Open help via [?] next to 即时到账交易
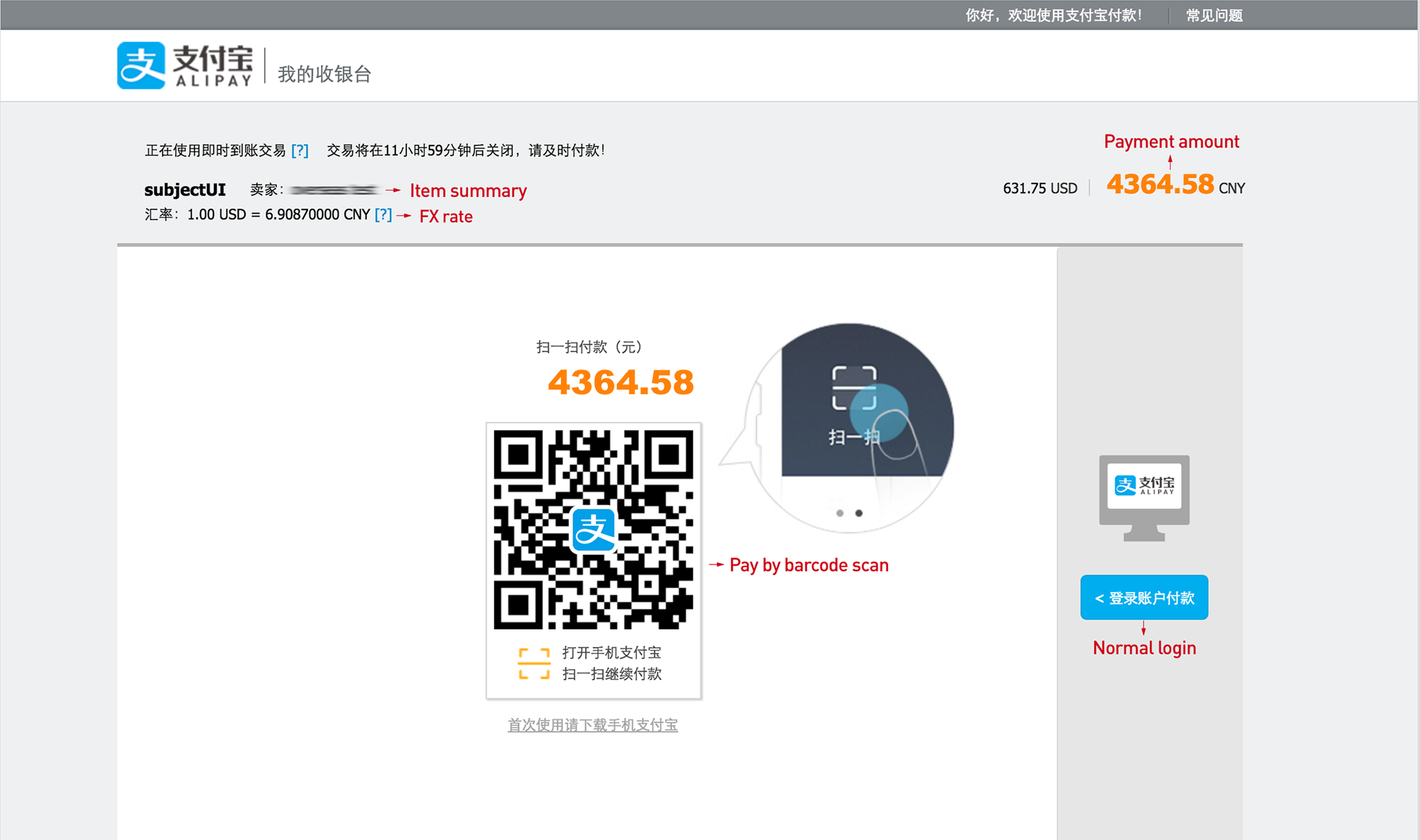The image size is (1420, 840). [x=301, y=150]
